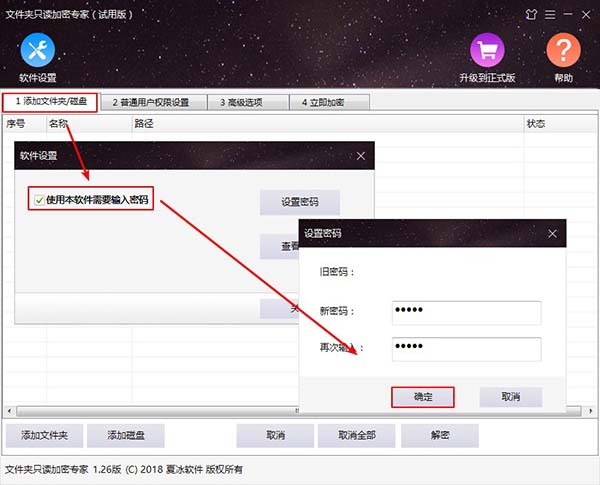Open the 软件设置 wrench icon
This screenshot has height=485, width=600.
38,50
